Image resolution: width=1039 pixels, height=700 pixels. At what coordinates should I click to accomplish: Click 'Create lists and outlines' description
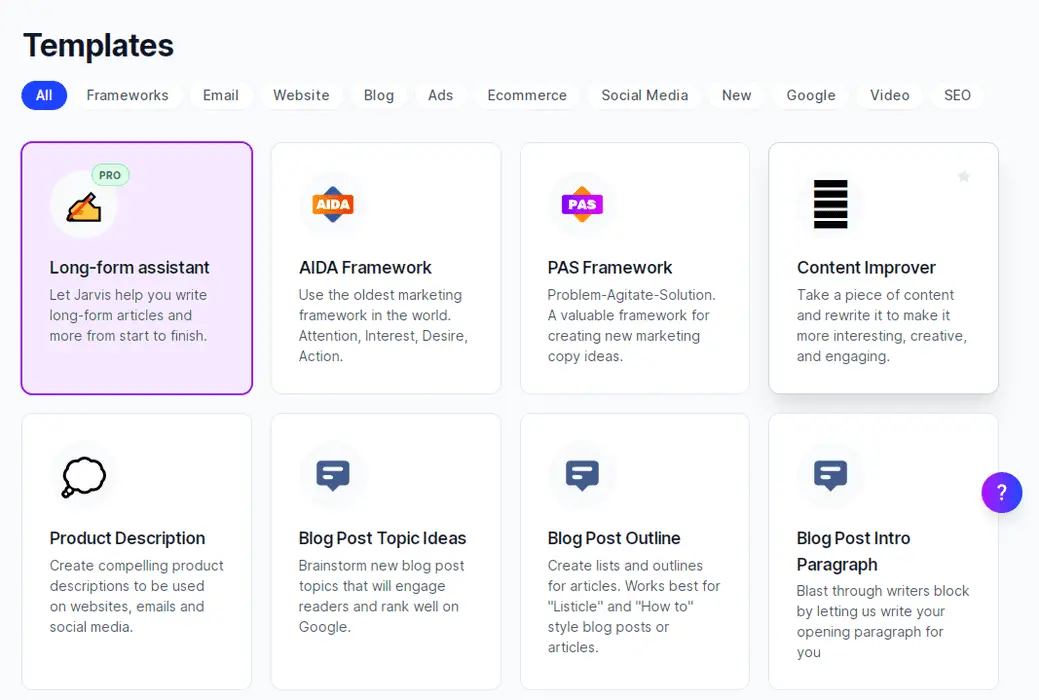[x=633, y=607]
